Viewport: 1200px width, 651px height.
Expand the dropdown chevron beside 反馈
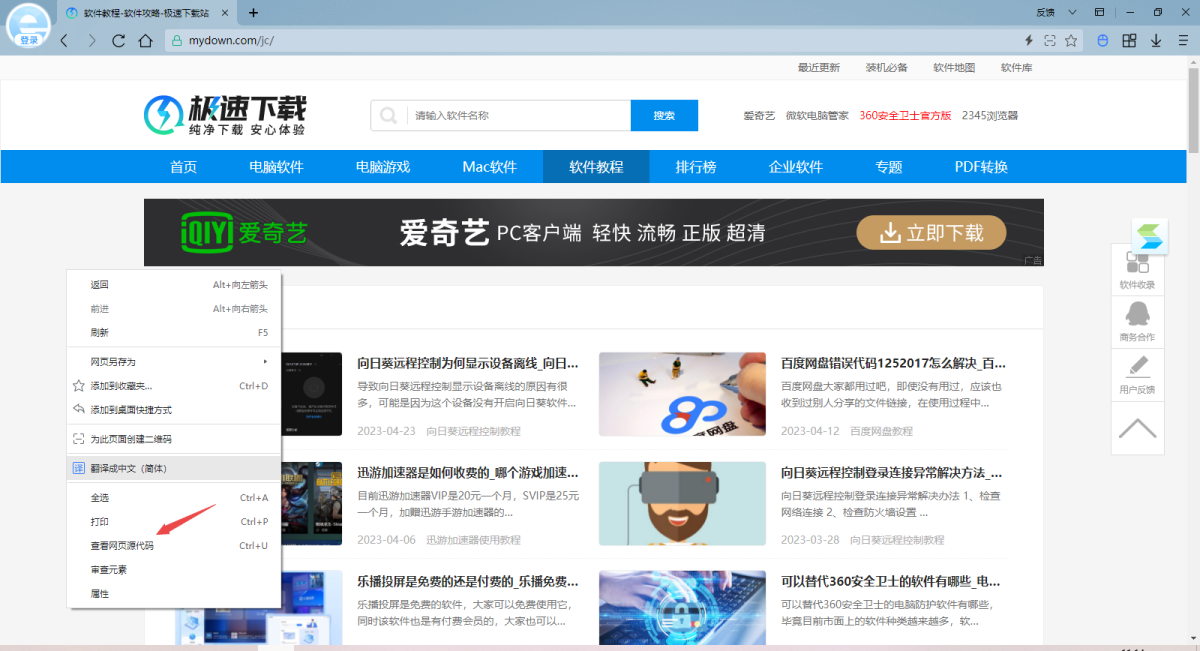coord(1072,12)
